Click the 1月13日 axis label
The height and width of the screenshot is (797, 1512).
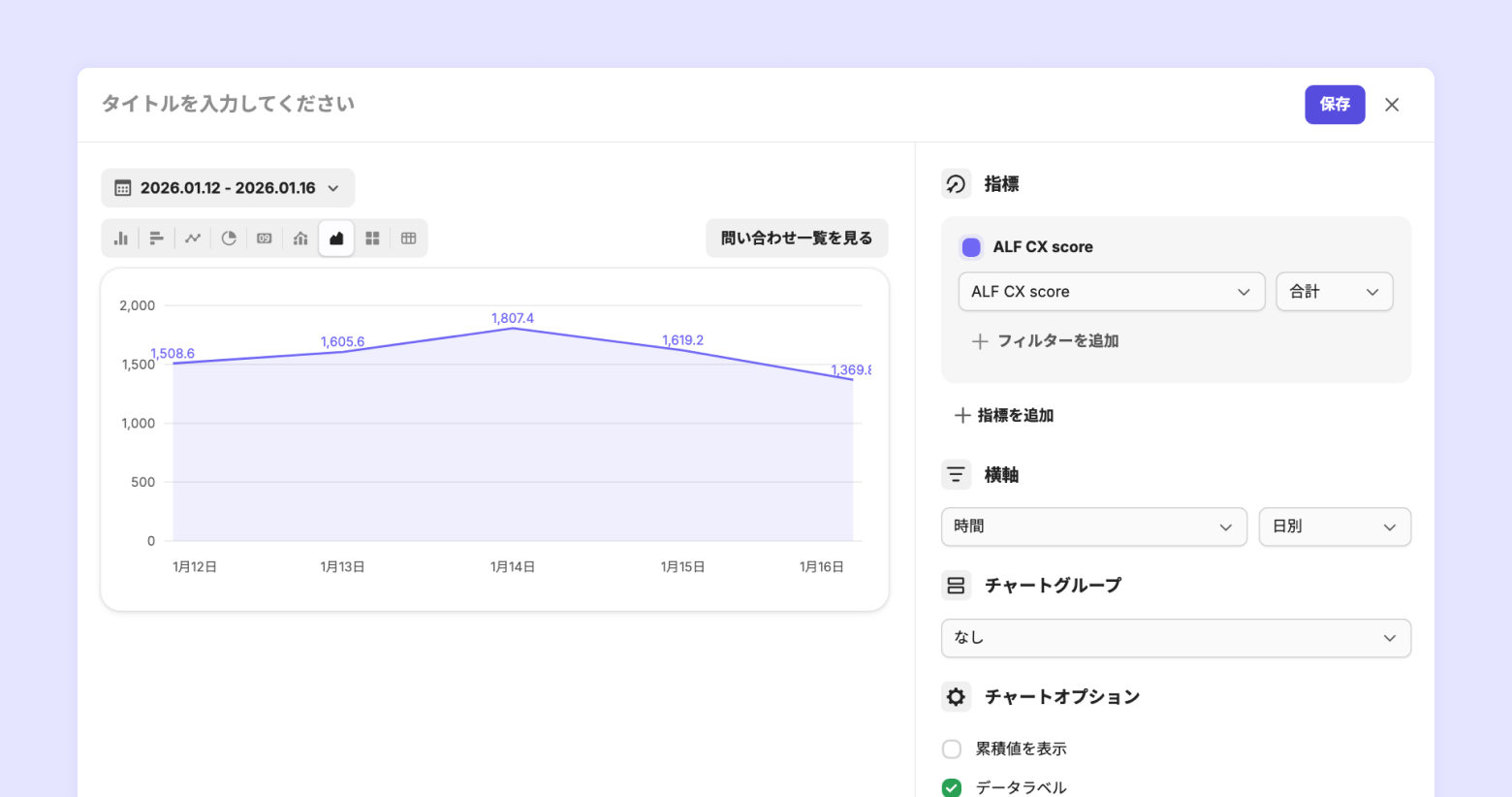[x=343, y=566]
